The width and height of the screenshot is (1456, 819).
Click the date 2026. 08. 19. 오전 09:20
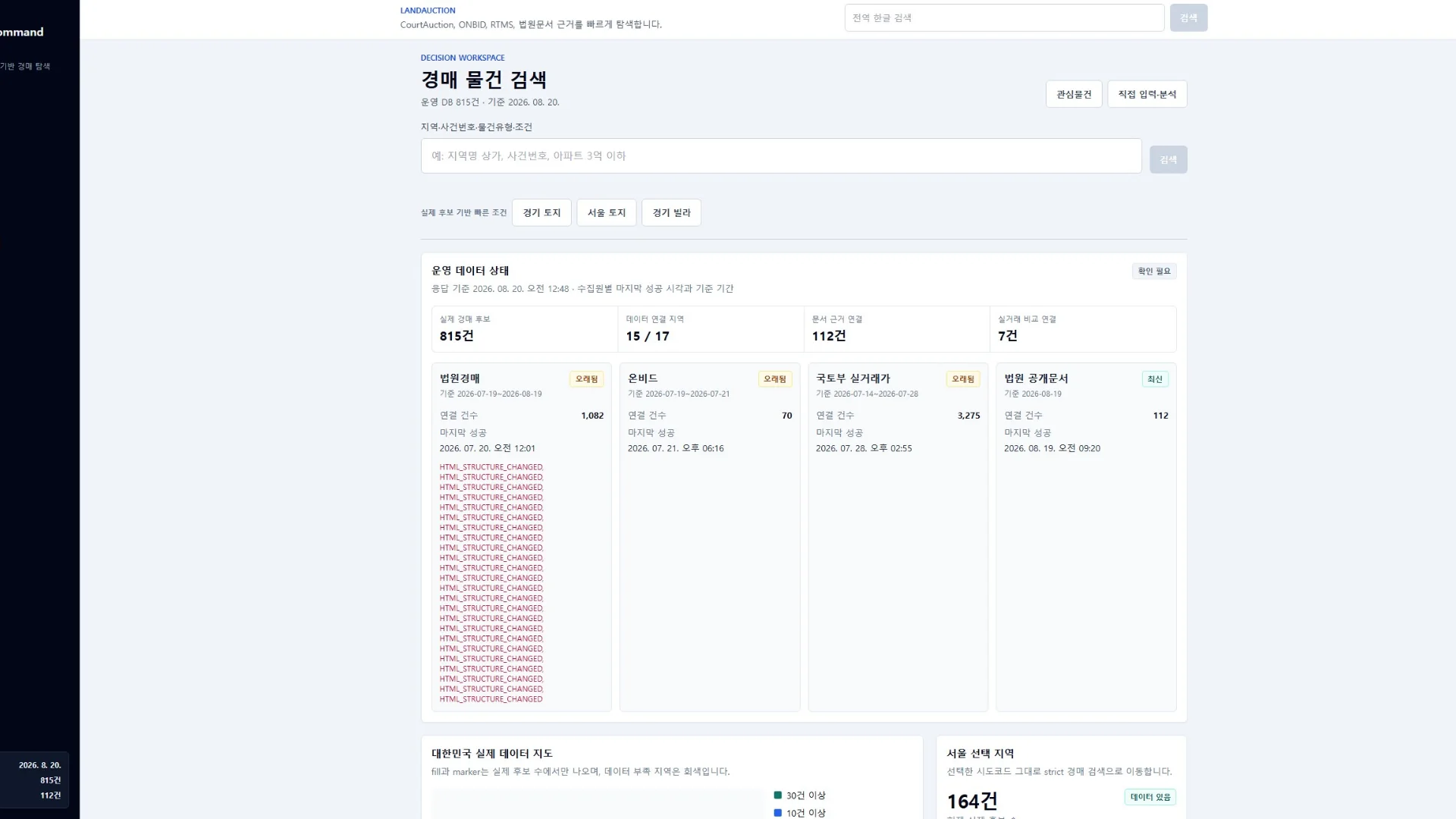coord(1052,448)
